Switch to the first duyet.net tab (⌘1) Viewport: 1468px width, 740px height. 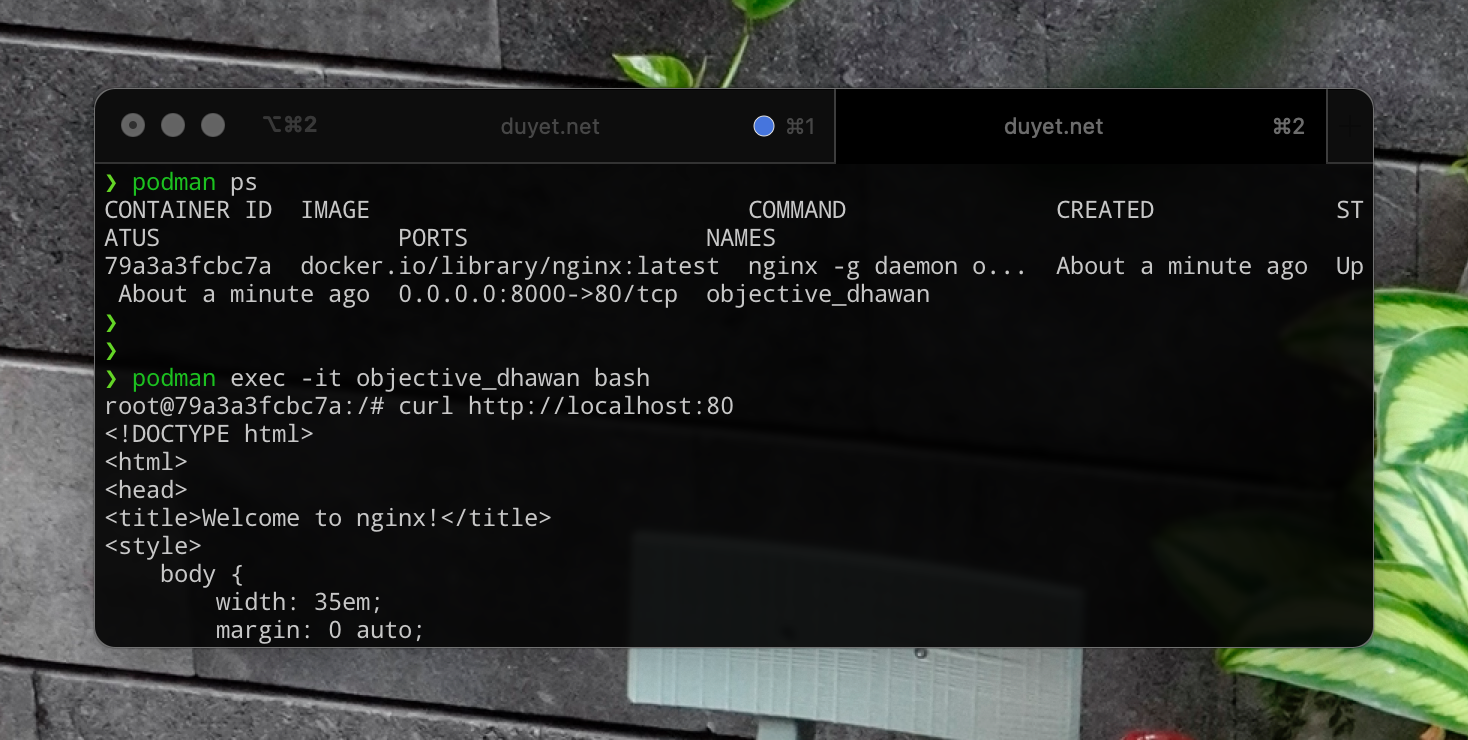[x=550, y=126]
